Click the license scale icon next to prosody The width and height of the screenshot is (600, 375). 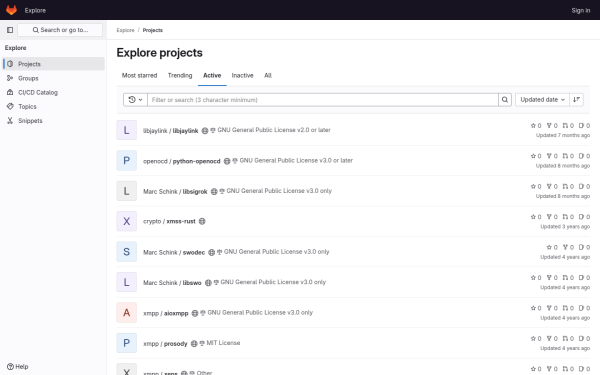(202, 343)
